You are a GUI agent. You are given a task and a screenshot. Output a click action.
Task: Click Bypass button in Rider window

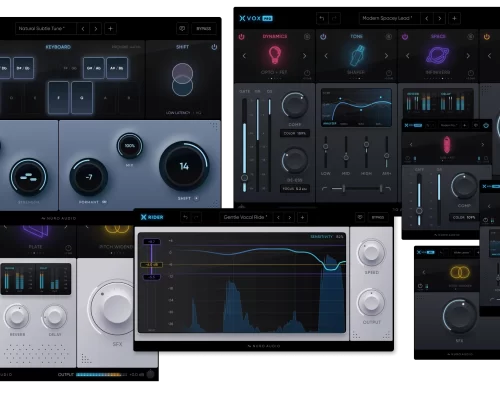coord(378,217)
